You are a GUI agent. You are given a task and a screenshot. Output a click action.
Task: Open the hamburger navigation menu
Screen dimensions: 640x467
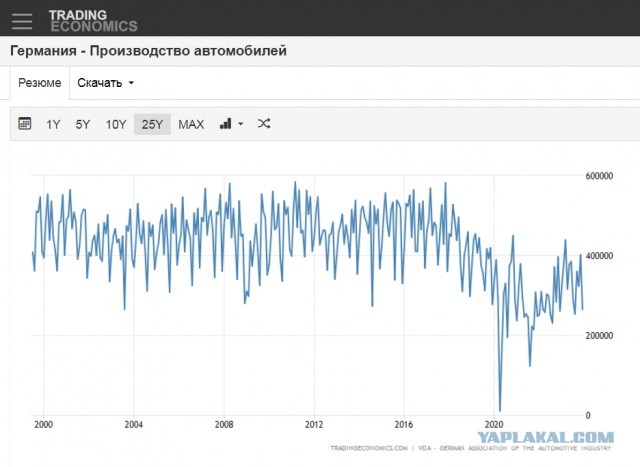pos(22,19)
